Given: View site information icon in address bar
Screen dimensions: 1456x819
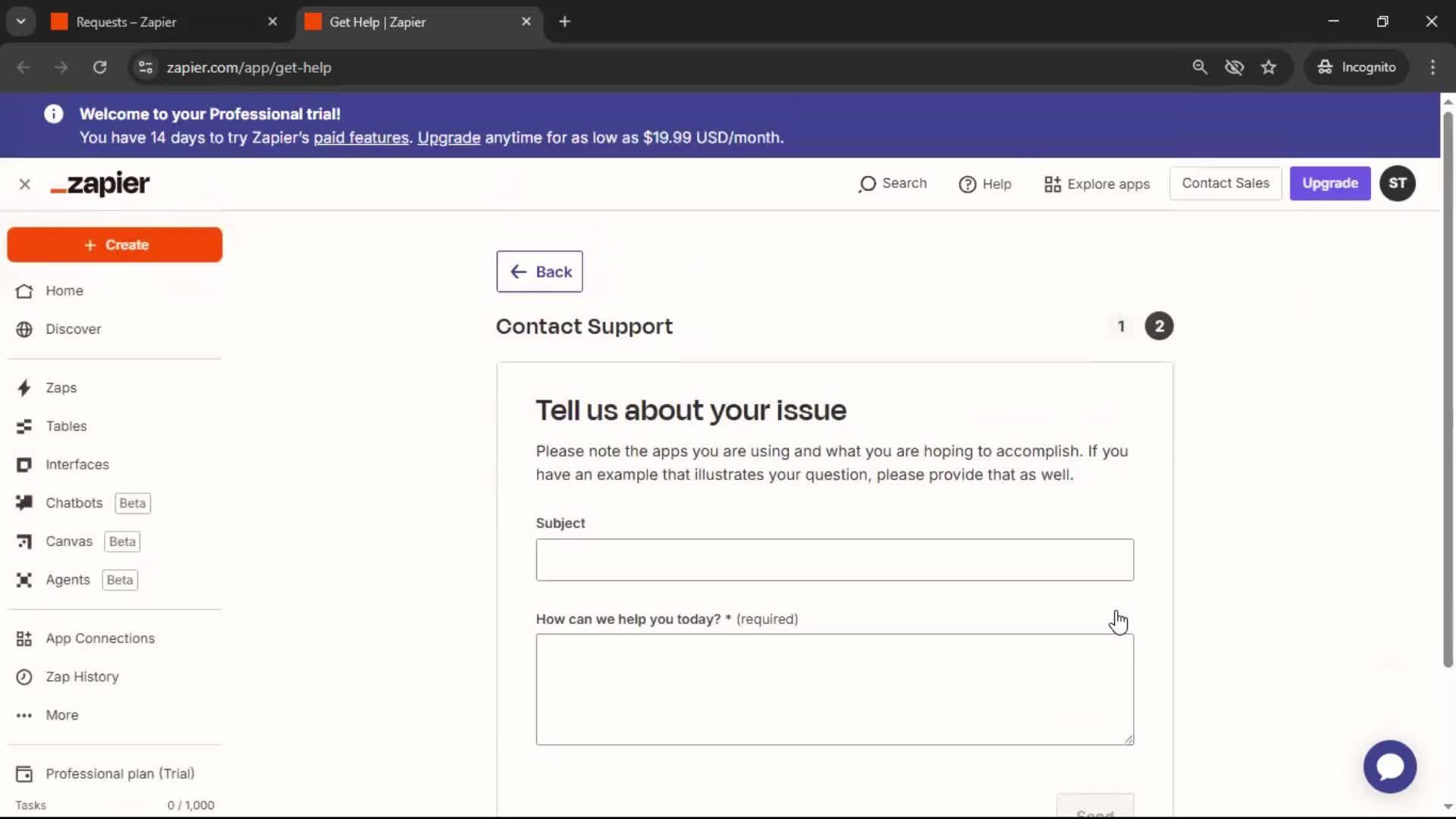Looking at the screenshot, I should click(146, 67).
